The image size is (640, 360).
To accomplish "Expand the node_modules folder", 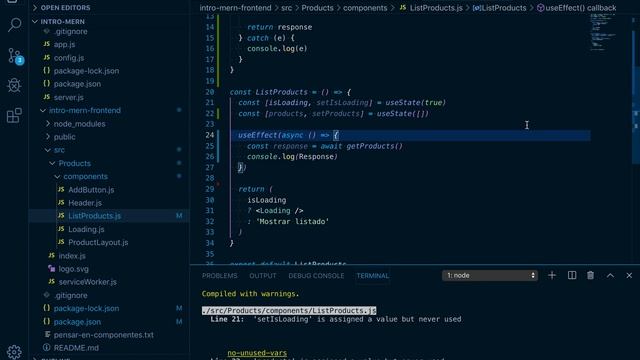I will point(79,124).
